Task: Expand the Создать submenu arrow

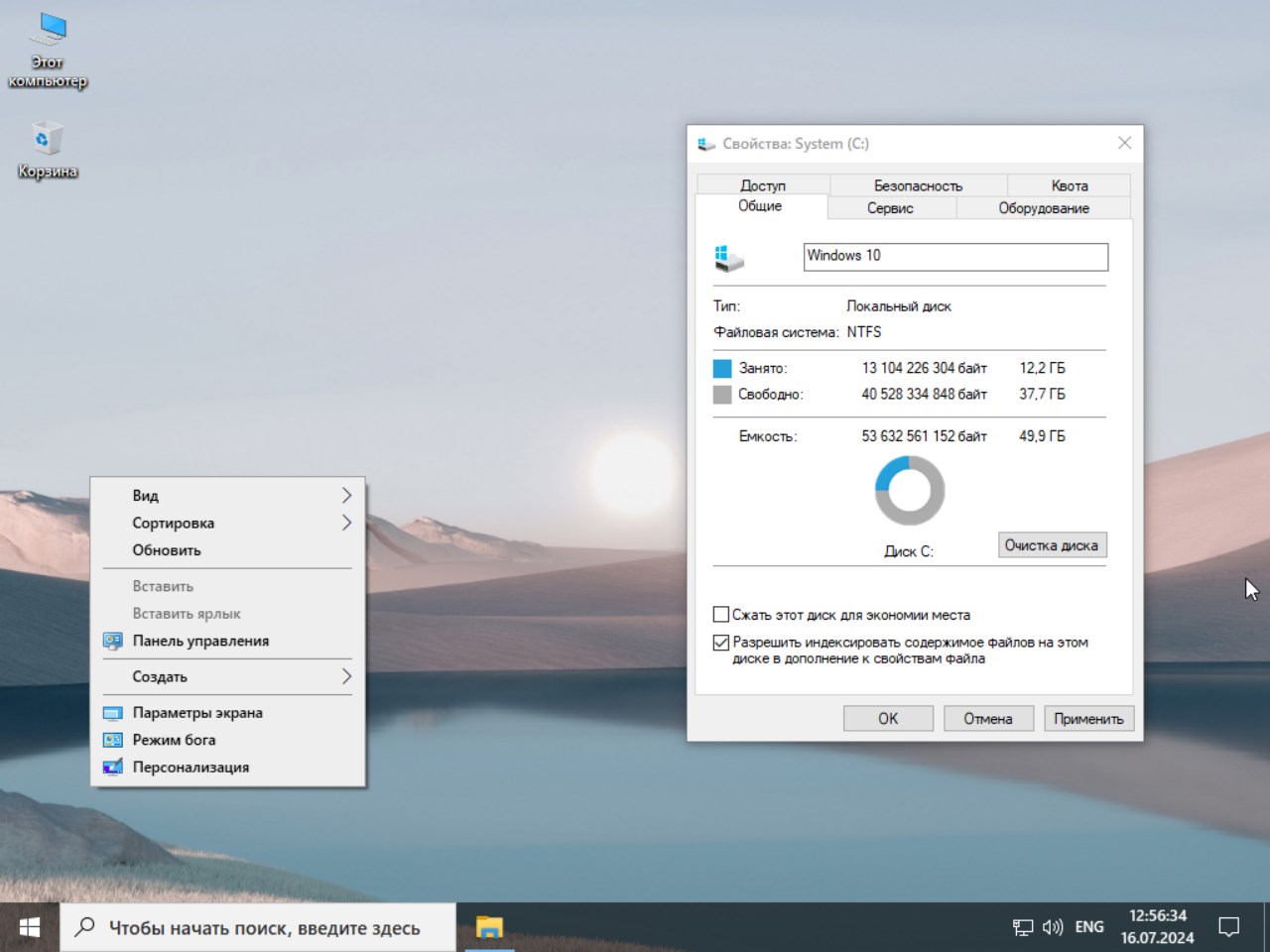Action: [346, 676]
